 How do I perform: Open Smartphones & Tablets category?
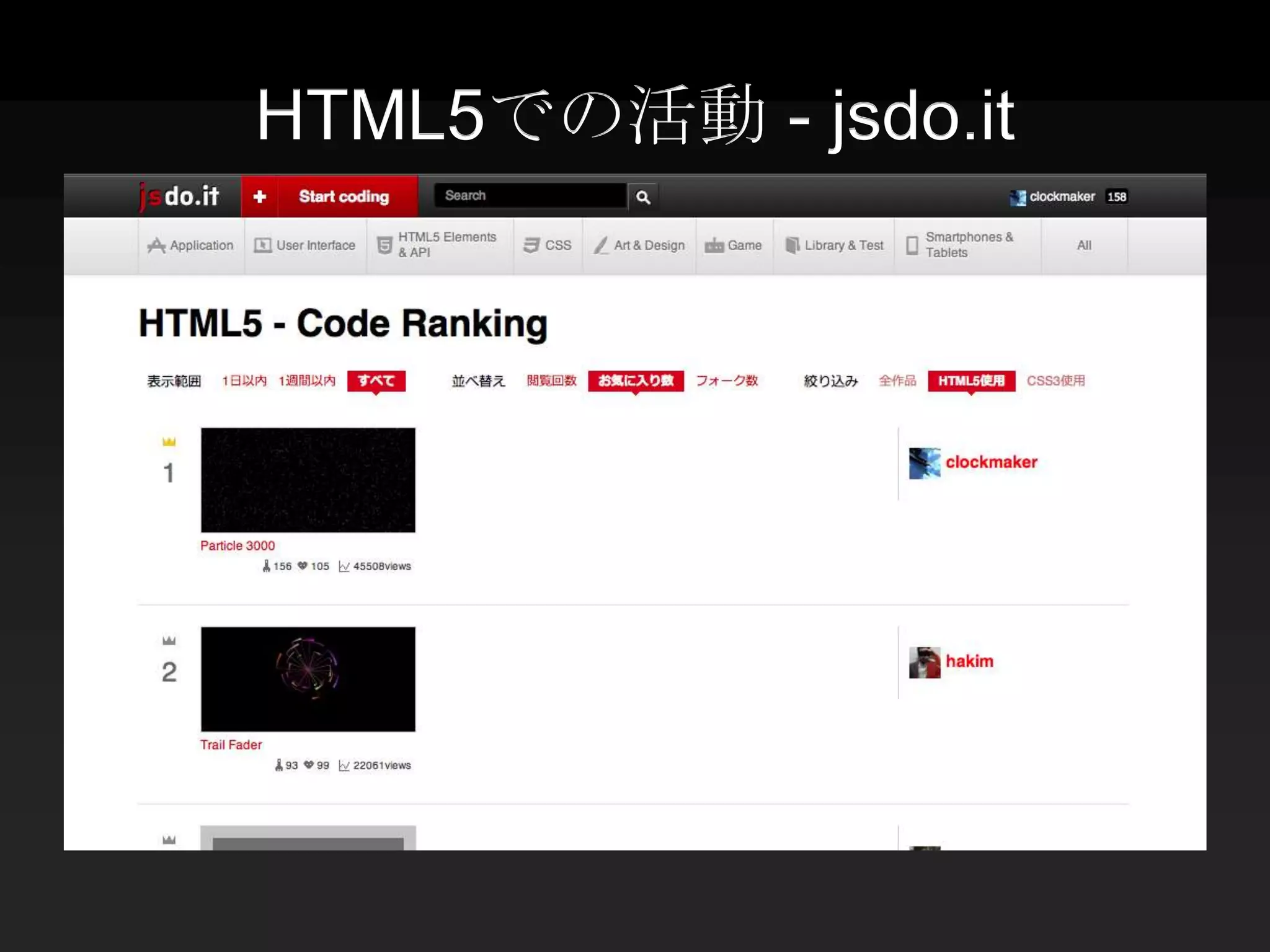pos(967,245)
